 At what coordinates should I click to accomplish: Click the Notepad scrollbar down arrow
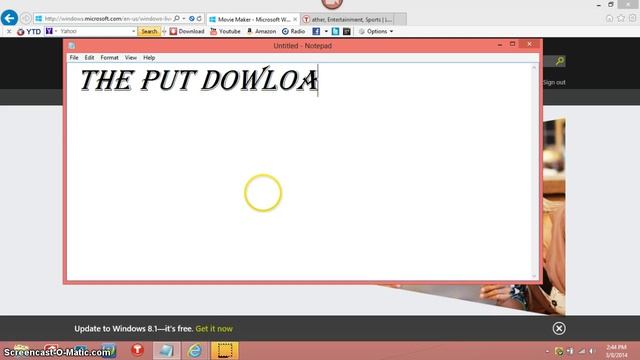coord(534,276)
